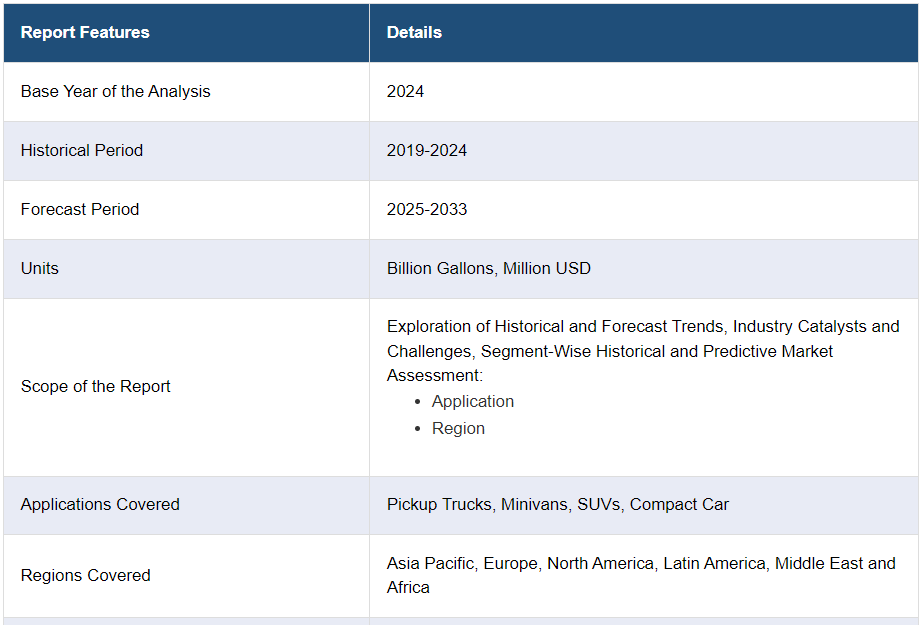Select the 'Regions Covered' row label
Screen dimensions: 921x625
click(x=86, y=575)
